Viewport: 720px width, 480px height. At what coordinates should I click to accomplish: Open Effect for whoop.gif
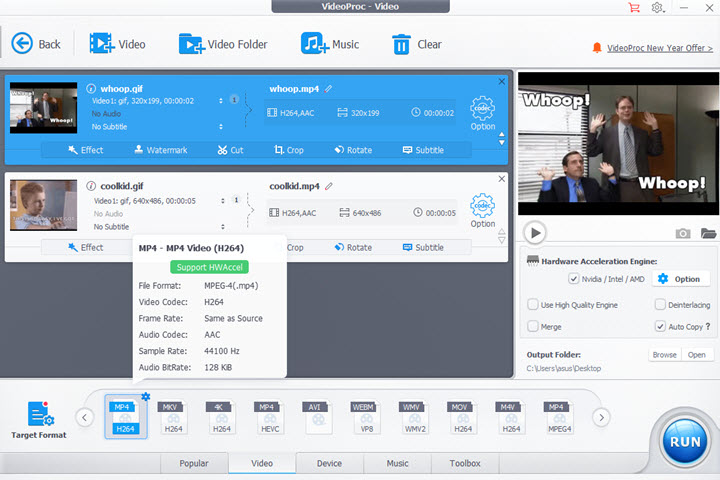tap(86, 150)
